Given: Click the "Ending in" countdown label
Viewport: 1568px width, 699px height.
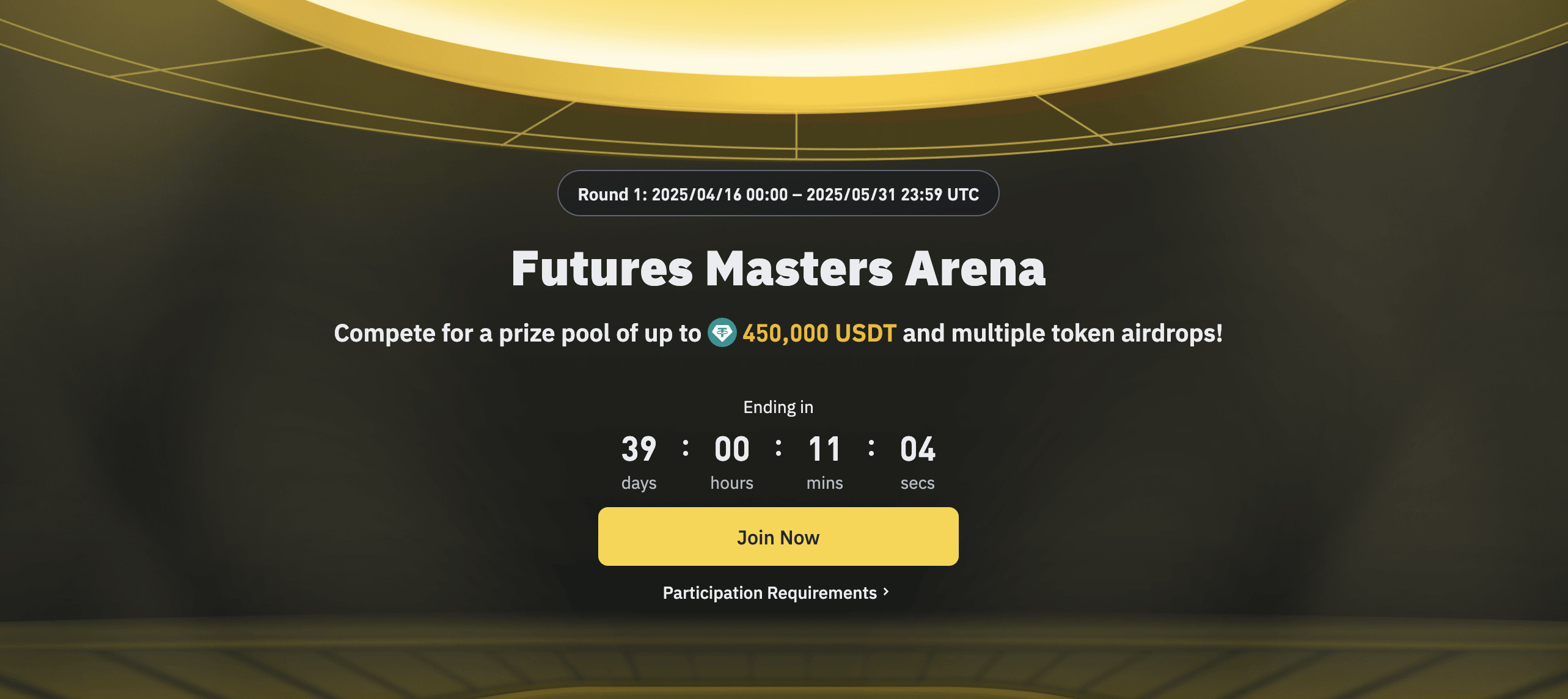Looking at the screenshot, I should point(778,407).
